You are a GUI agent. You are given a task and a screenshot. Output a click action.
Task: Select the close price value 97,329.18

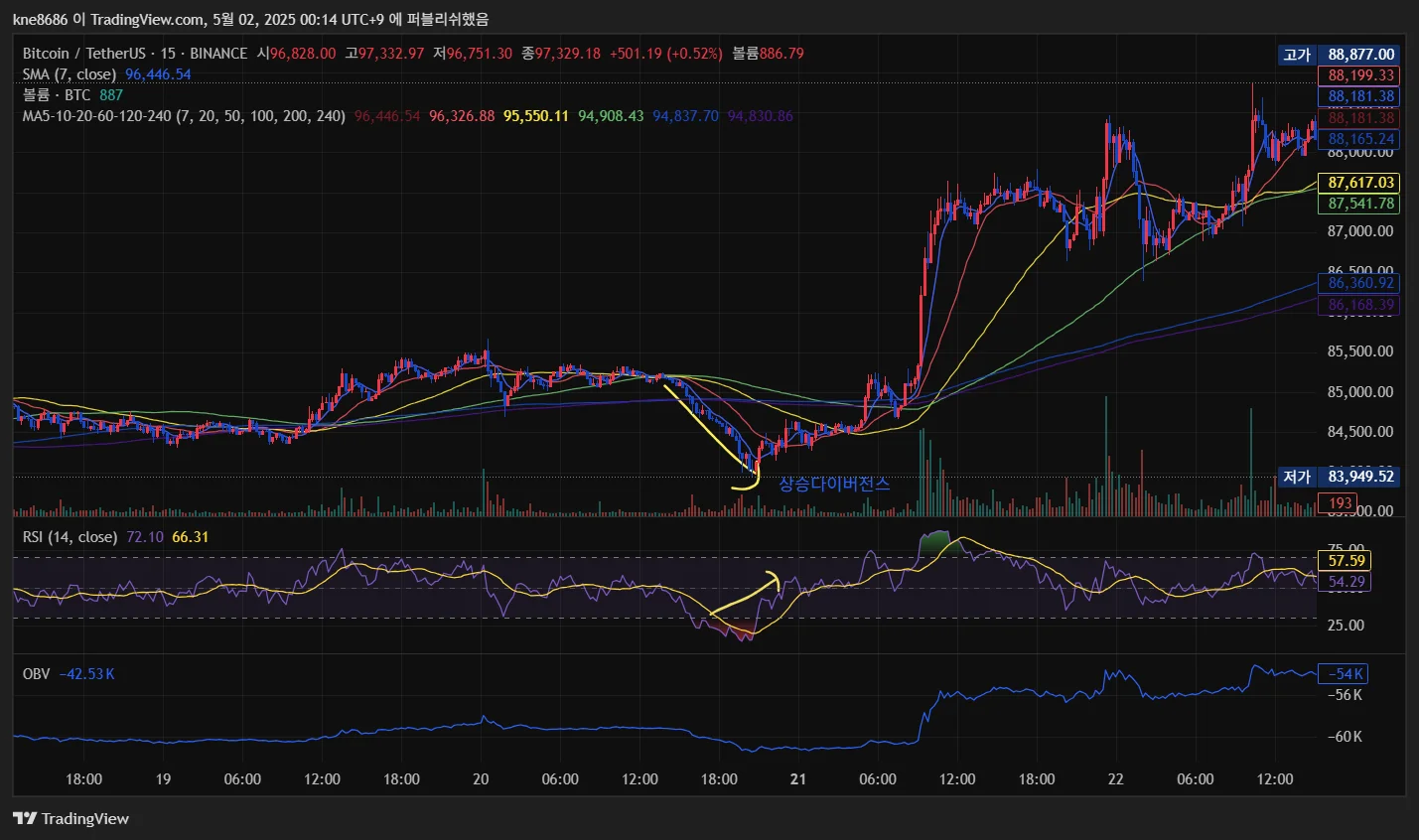[568, 54]
